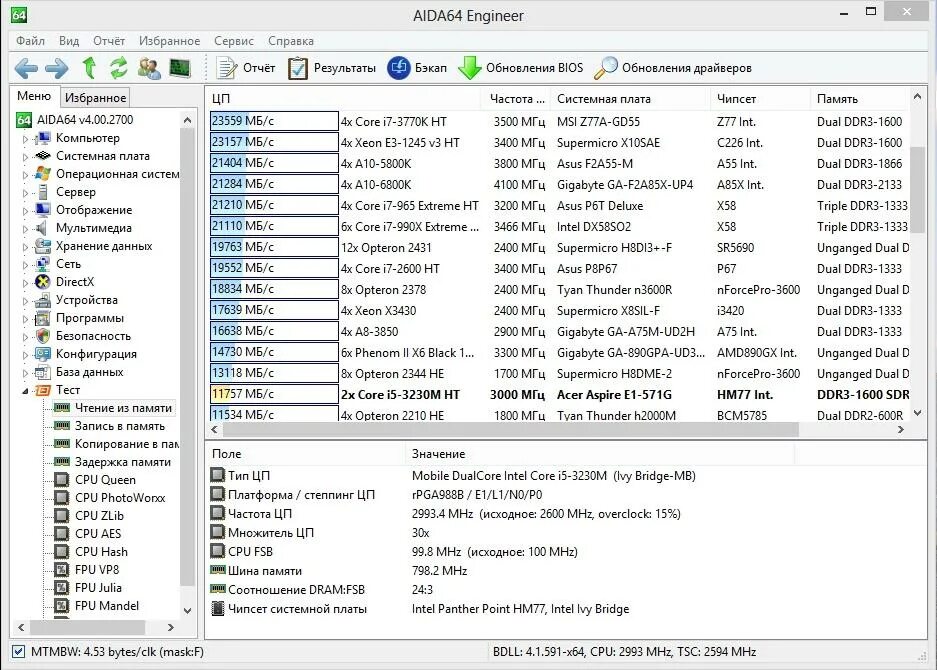Click the results table horizontal scrollbar
Image resolution: width=937 pixels, height=670 pixels.
pyautogui.click(x=510, y=429)
